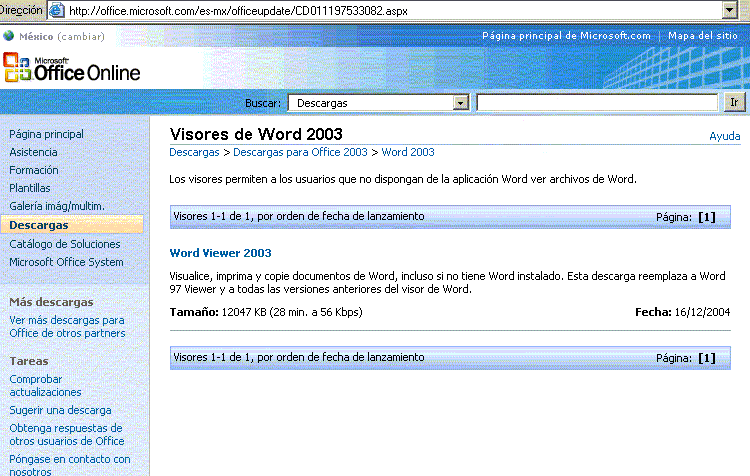The height and width of the screenshot is (476, 750).
Task: Open Formación in the sidebar
Action: [33, 170]
